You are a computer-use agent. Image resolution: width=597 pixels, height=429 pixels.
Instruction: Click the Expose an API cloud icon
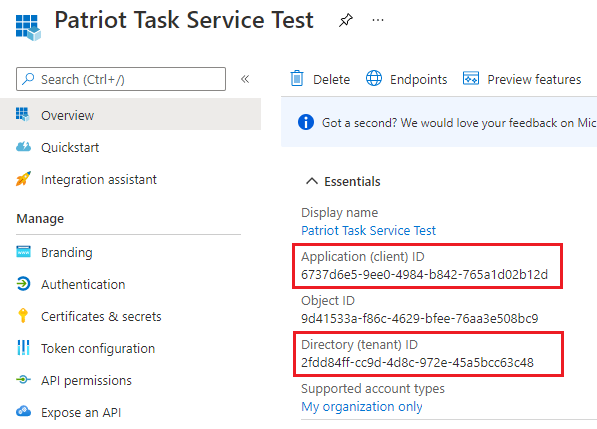[23, 411]
